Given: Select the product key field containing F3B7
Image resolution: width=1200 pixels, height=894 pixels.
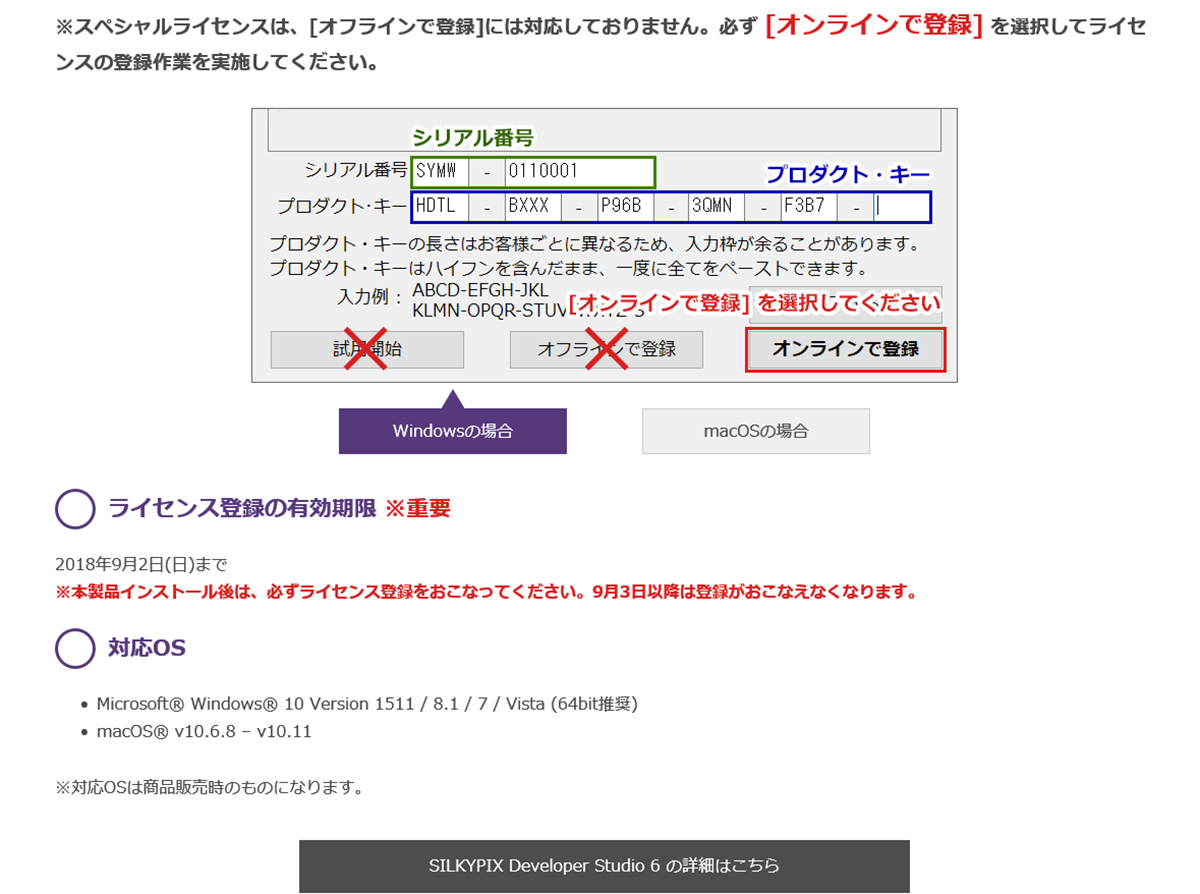Looking at the screenshot, I should point(810,207).
